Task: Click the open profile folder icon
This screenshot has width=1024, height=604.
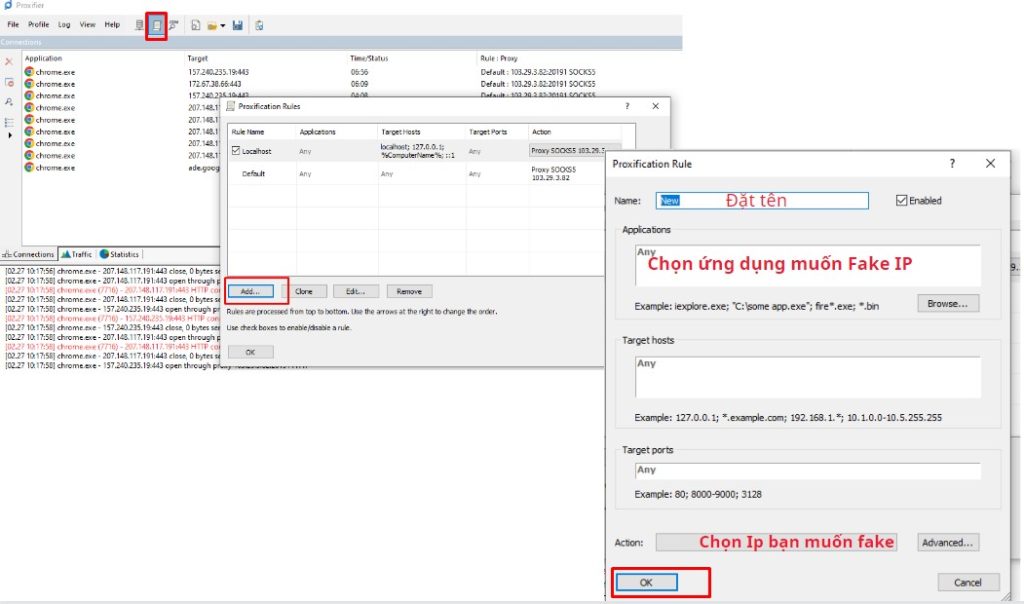Action: pyautogui.click(x=212, y=25)
